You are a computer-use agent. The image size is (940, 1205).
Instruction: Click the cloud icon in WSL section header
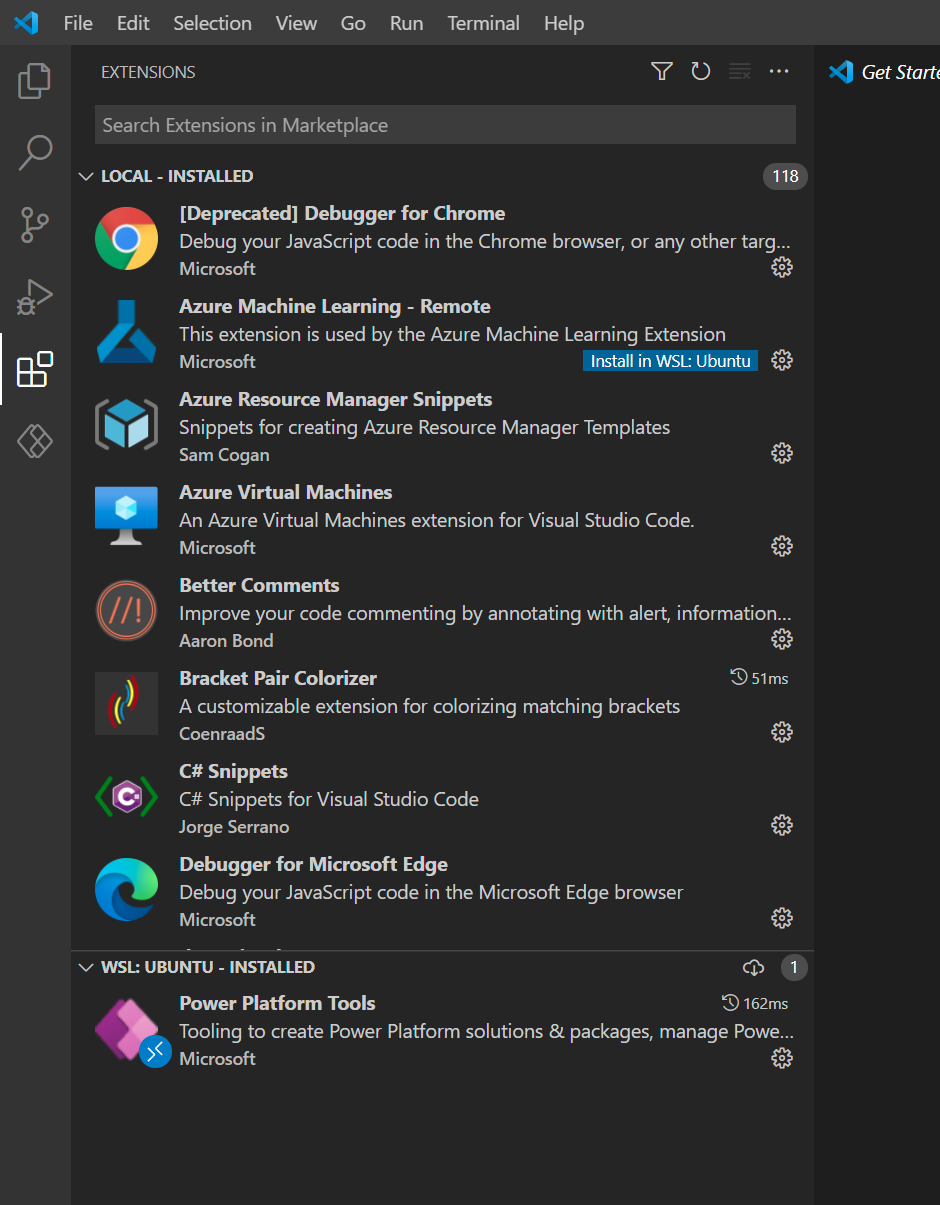tap(753, 967)
